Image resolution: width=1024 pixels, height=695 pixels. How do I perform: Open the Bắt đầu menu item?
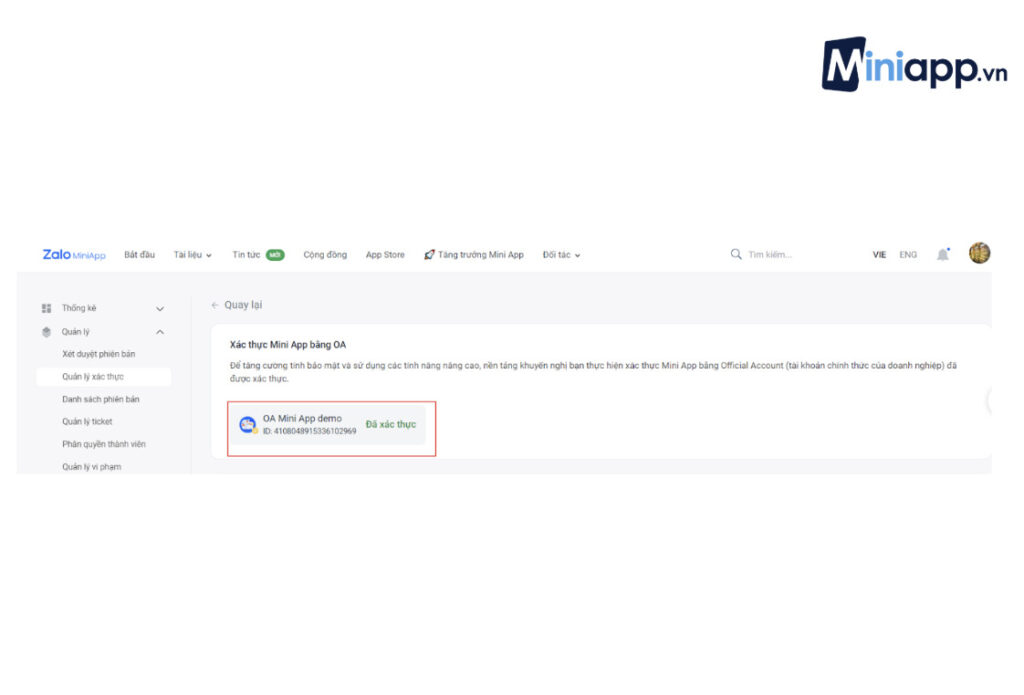(139, 255)
